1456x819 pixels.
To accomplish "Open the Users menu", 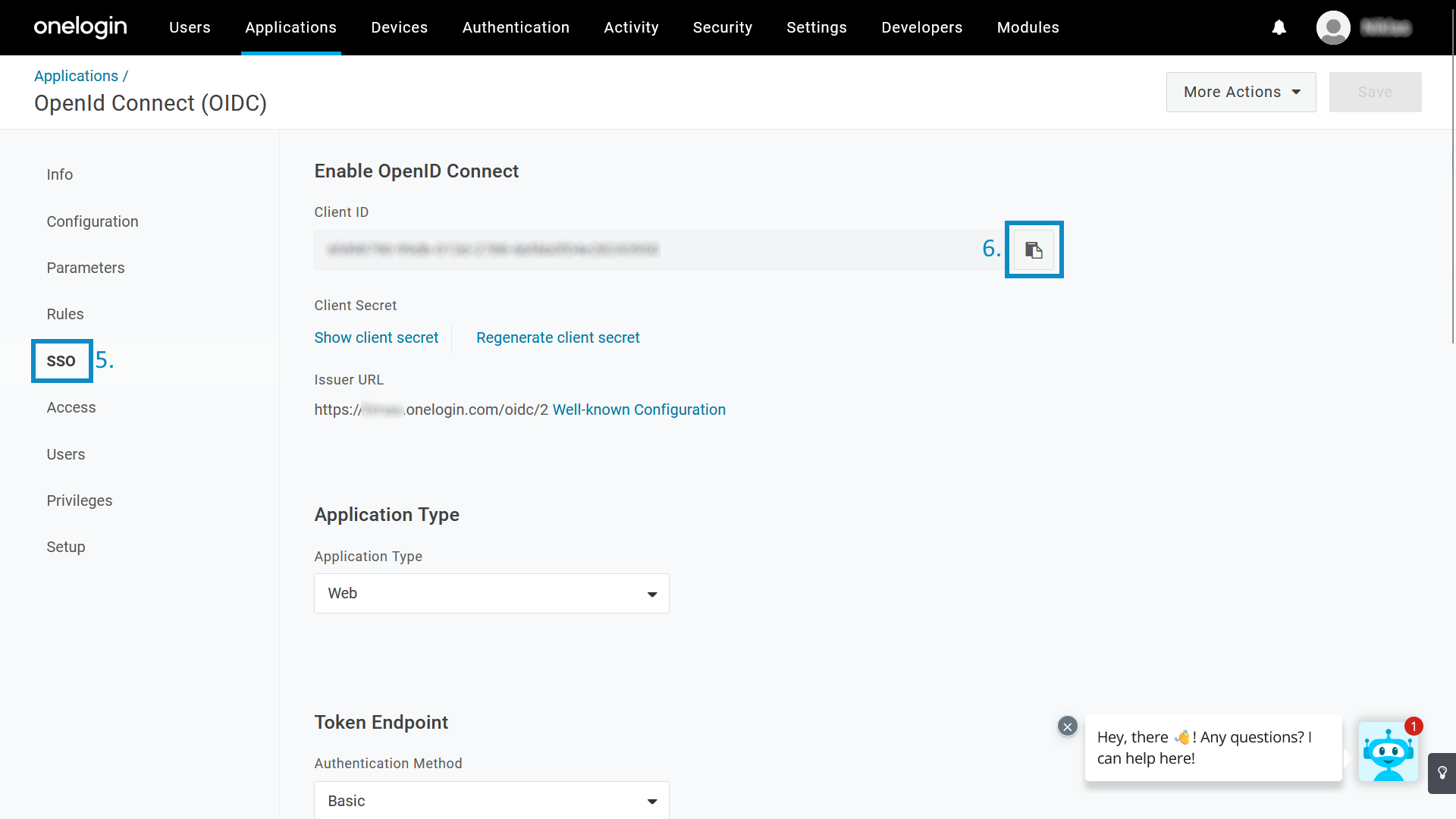I will click(x=190, y=27).
